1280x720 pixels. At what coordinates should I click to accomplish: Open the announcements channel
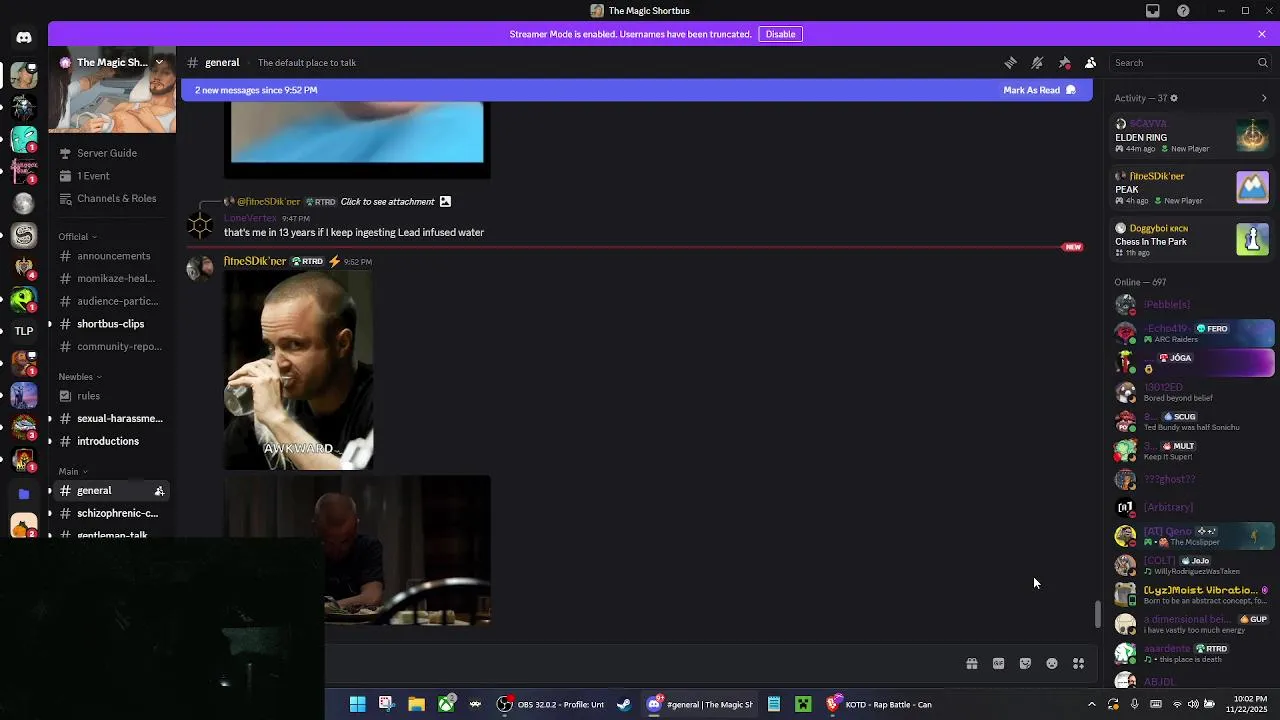[x=113, y=256]
